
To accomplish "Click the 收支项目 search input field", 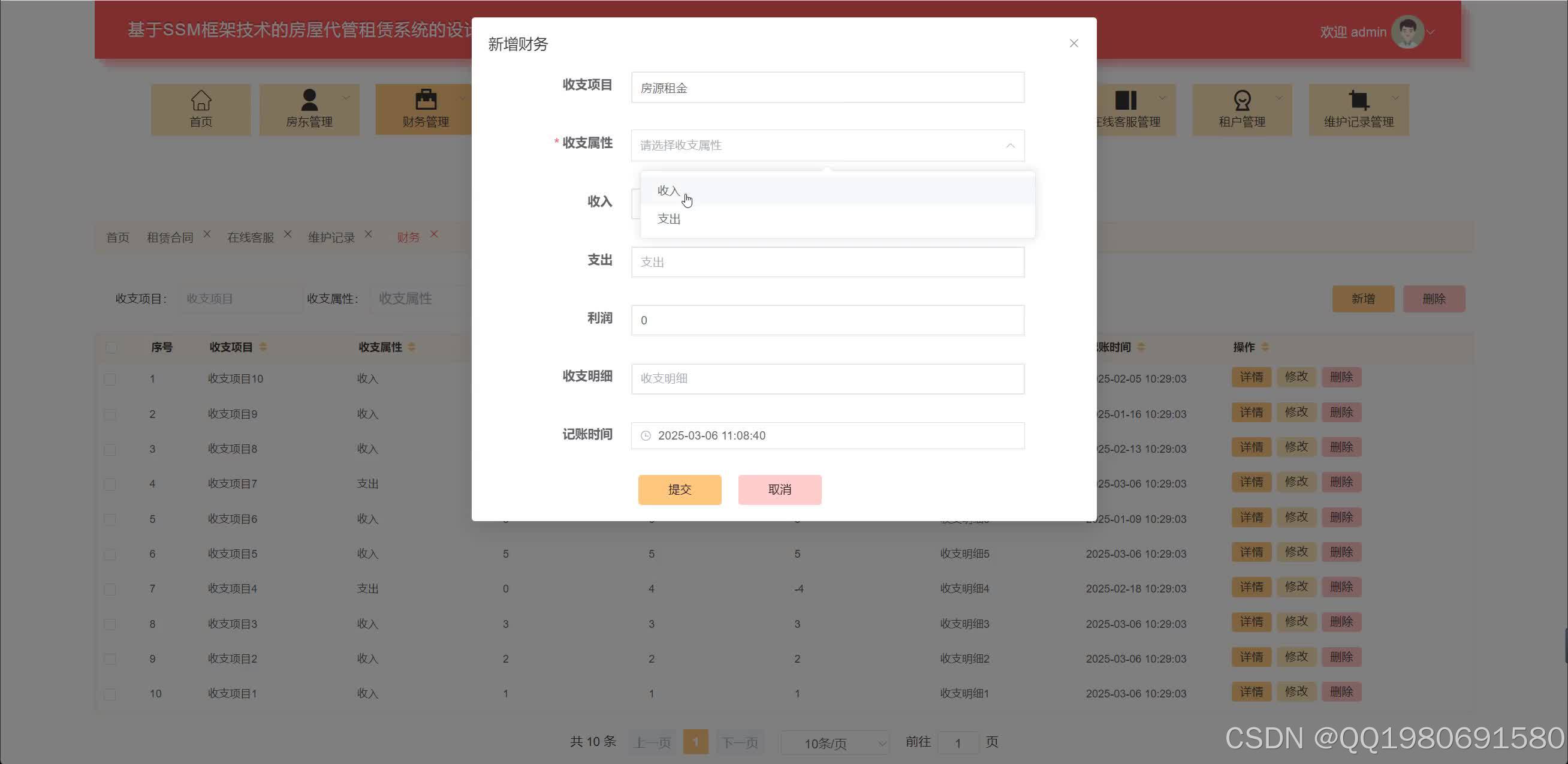I will click(x=239, y=298).
